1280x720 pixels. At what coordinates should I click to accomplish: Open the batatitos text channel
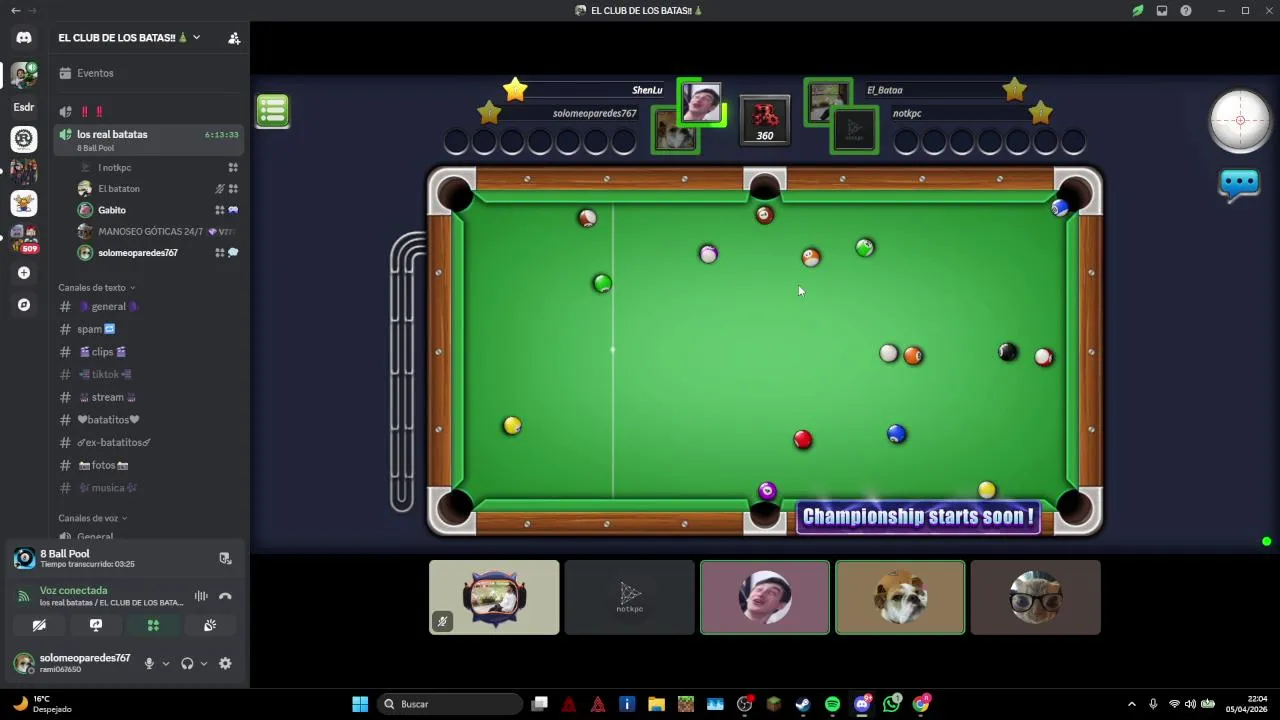[150, 420]
